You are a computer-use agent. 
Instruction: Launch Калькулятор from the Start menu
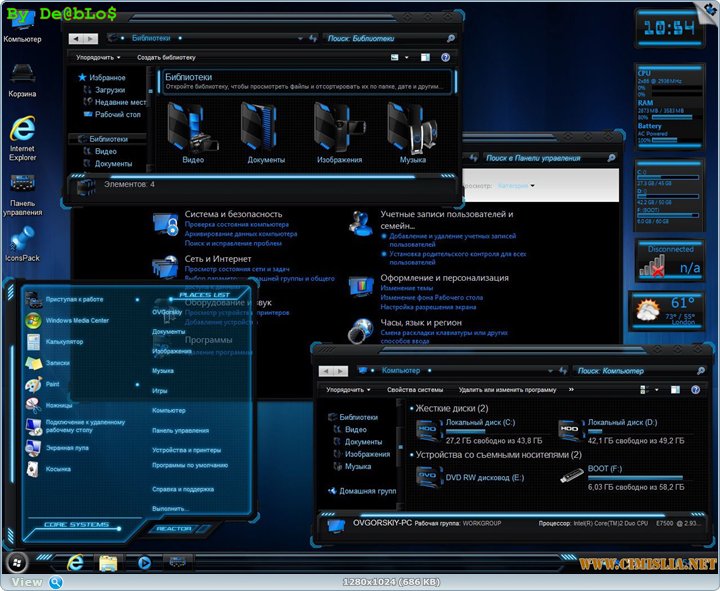point(64,342)
